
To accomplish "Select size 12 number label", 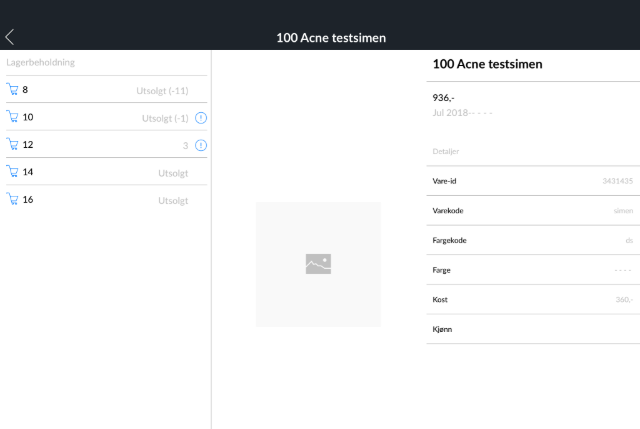I will click(x=28, y=144).
